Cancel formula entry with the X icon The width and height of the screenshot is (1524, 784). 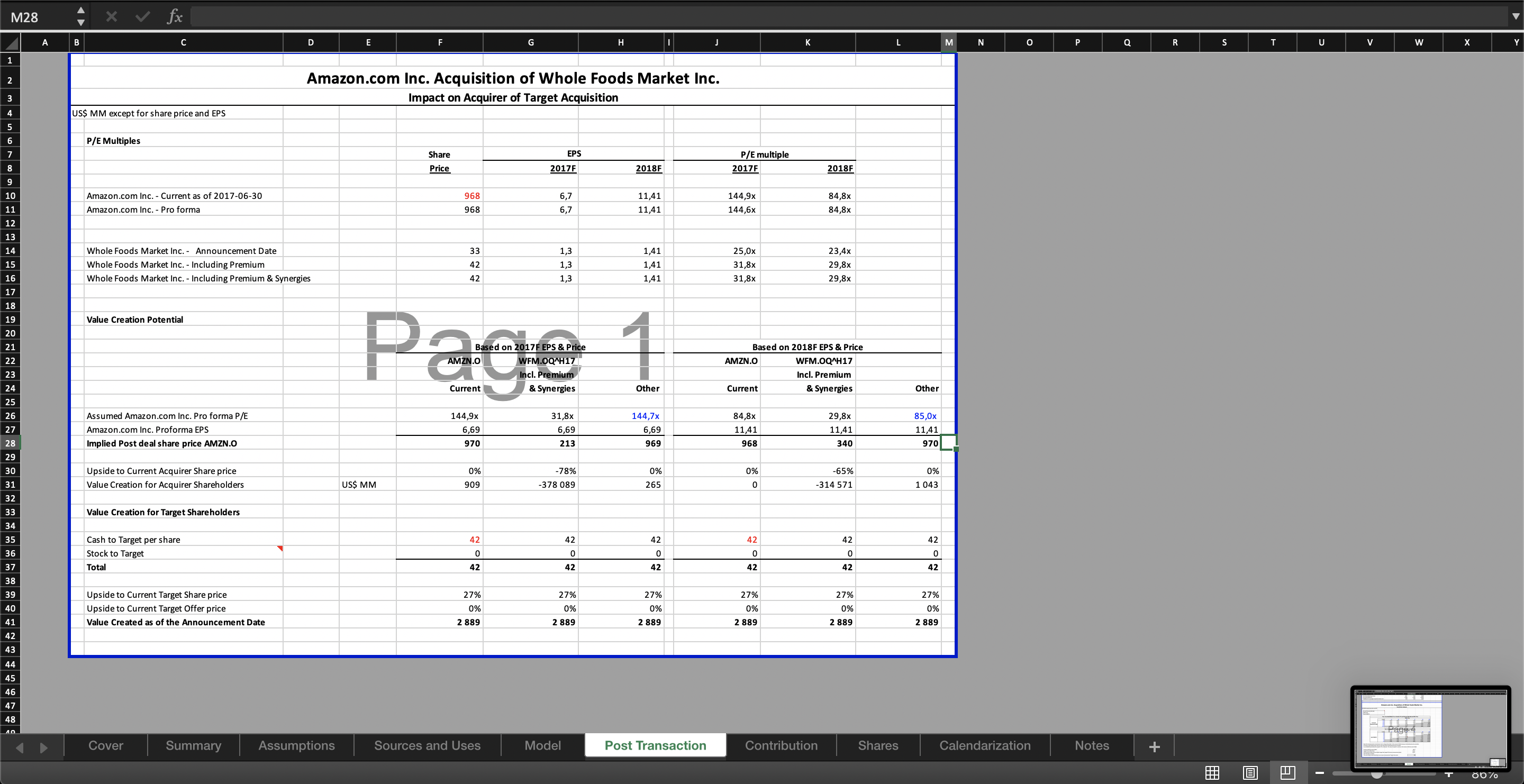tap(111, 16)
